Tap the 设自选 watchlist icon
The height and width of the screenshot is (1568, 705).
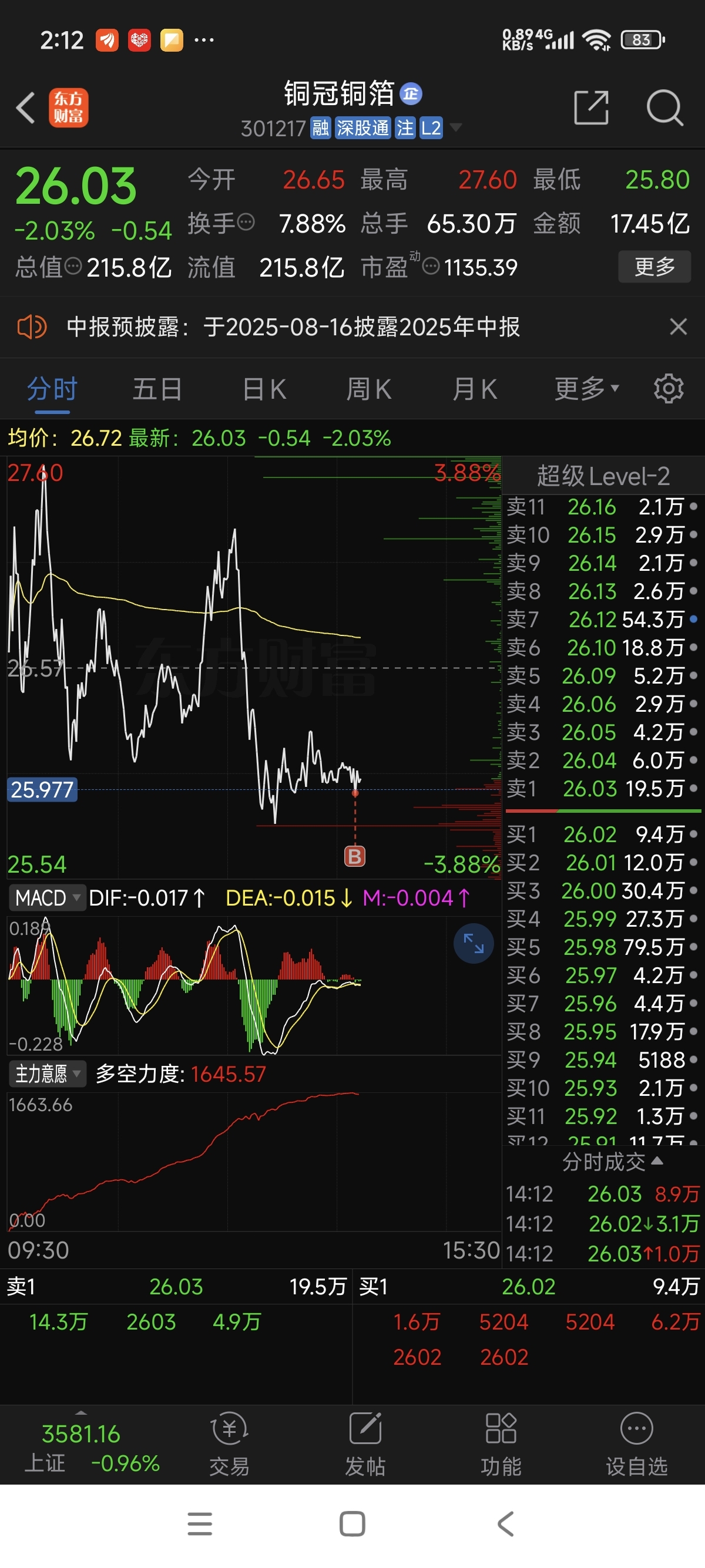[637, 1445]
